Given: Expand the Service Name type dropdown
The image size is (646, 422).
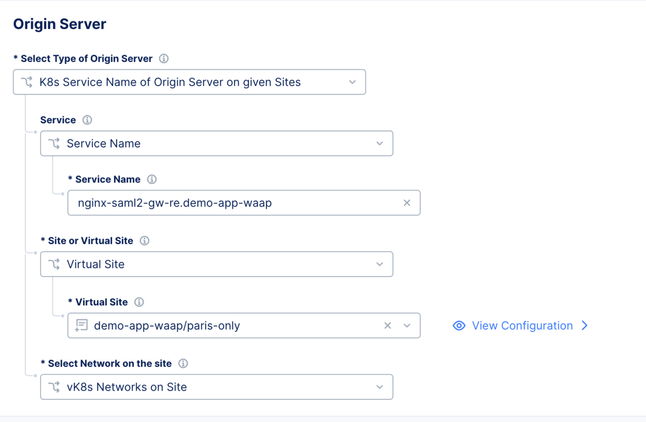Looking at the screenshot, I should tap(379, 144).
